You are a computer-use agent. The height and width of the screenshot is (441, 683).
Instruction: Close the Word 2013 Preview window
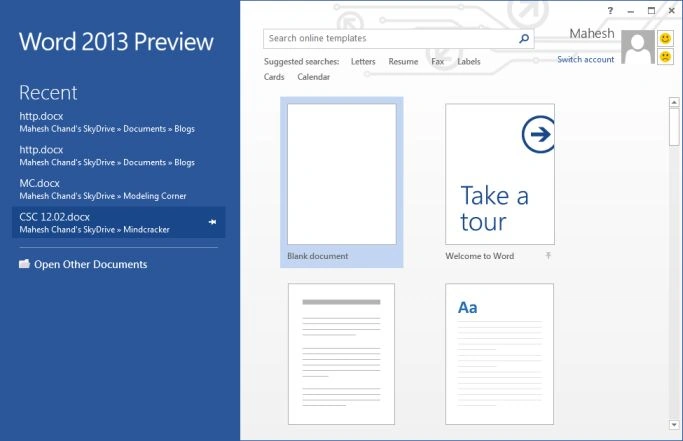[672, 11]
